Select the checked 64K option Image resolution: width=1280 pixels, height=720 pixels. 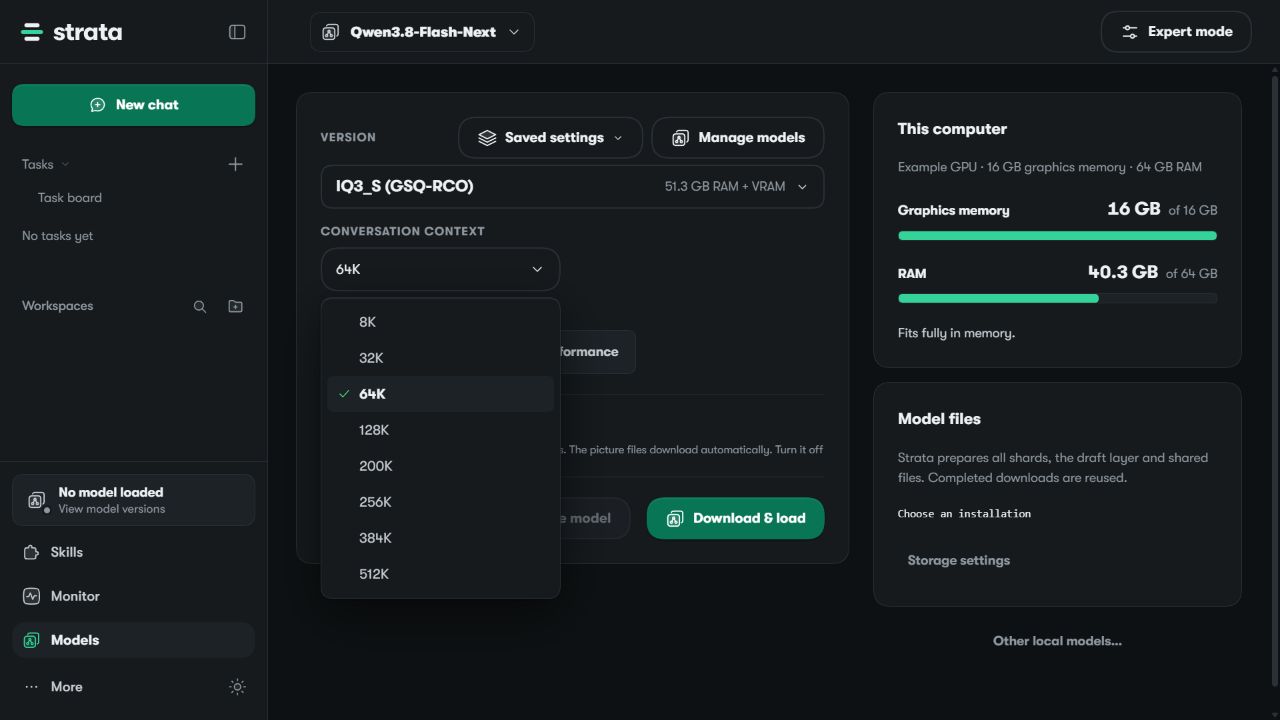440,394
